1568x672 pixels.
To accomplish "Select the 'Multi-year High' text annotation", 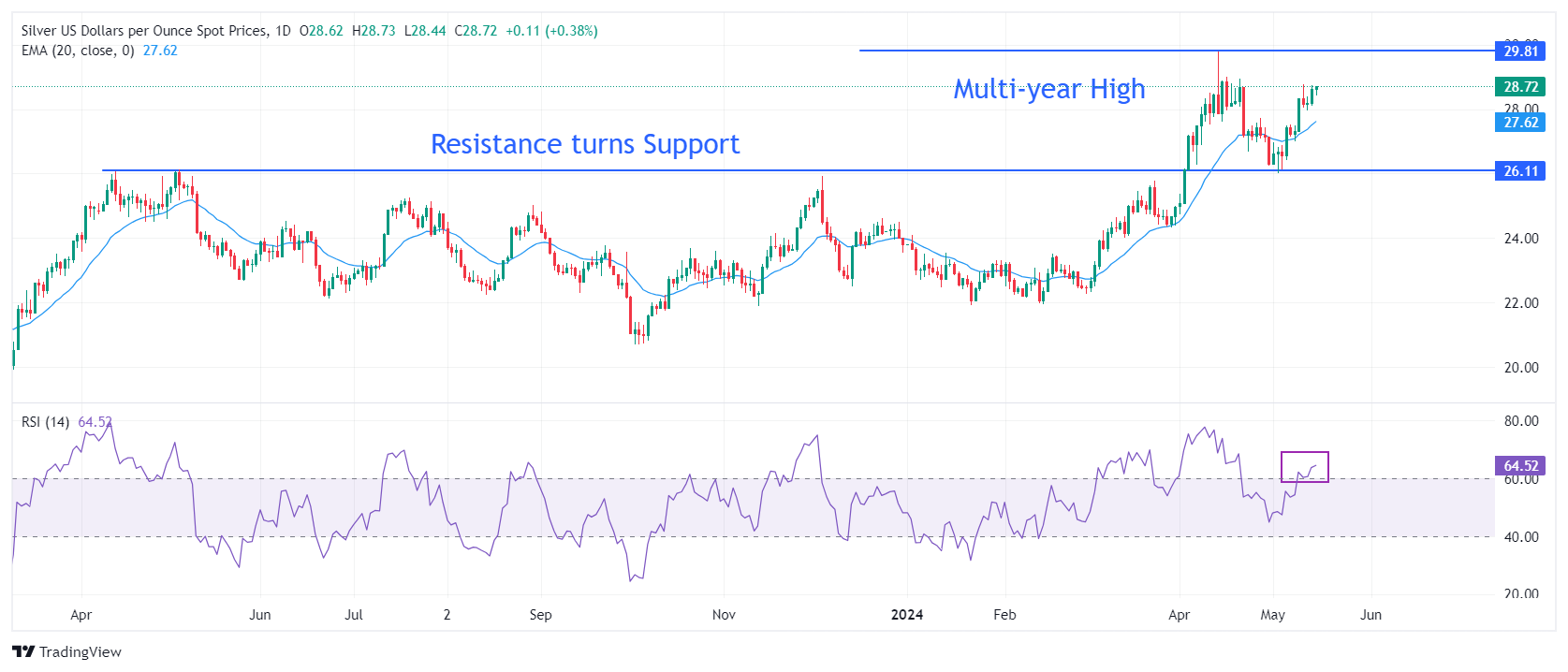I will [x=1048, y=89].
